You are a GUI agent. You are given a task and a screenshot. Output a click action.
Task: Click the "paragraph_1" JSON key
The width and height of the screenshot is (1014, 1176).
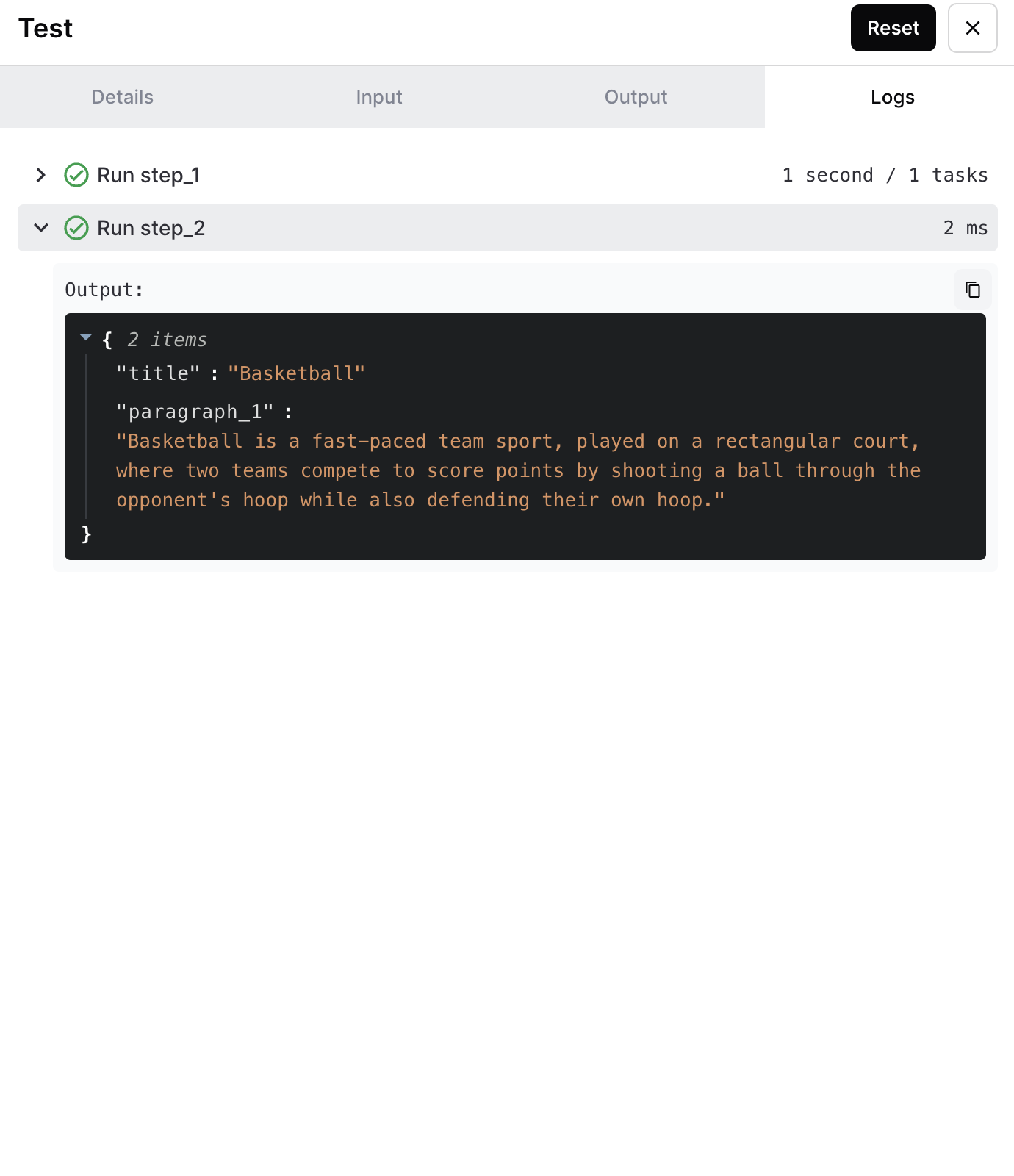[195, 412]
